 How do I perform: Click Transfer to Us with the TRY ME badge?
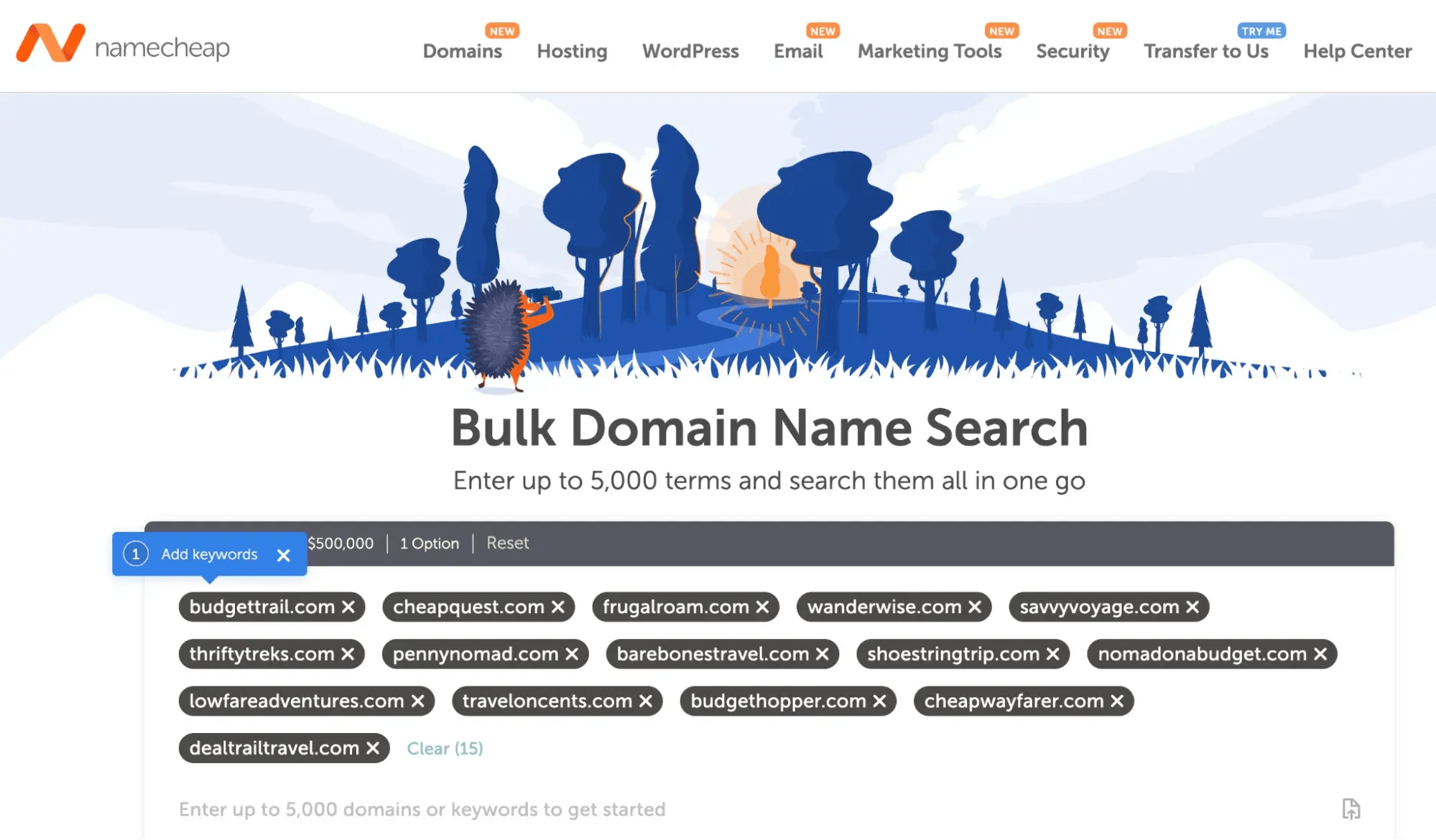pos(1207,51)
